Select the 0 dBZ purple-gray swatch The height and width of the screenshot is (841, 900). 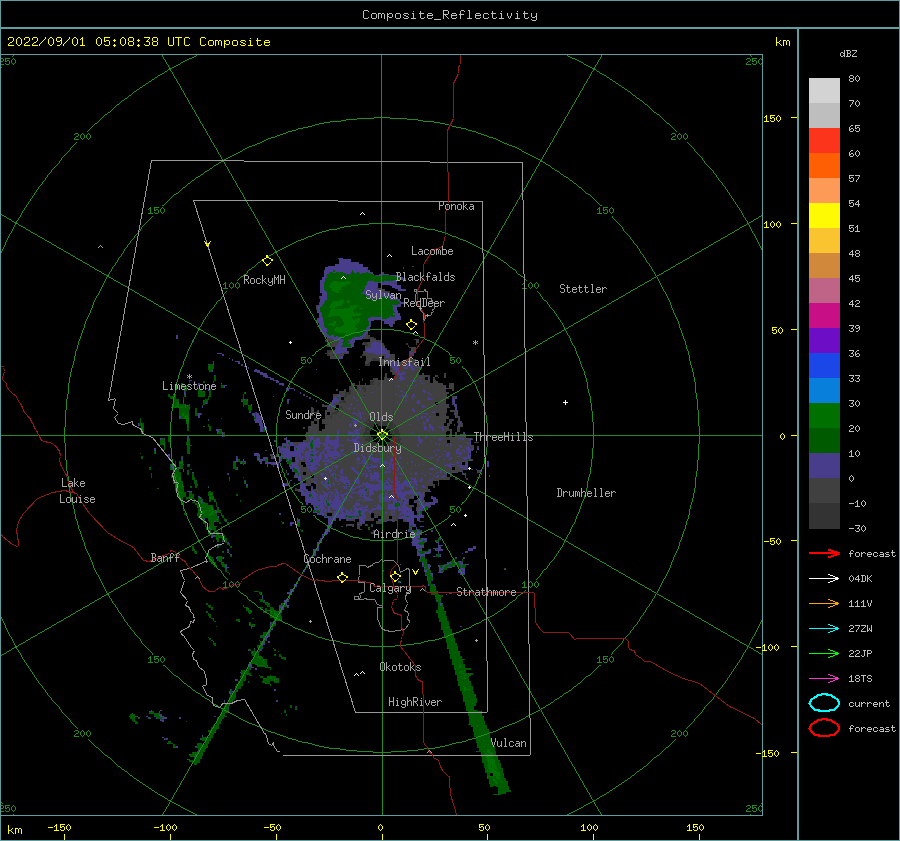(824, 466)
